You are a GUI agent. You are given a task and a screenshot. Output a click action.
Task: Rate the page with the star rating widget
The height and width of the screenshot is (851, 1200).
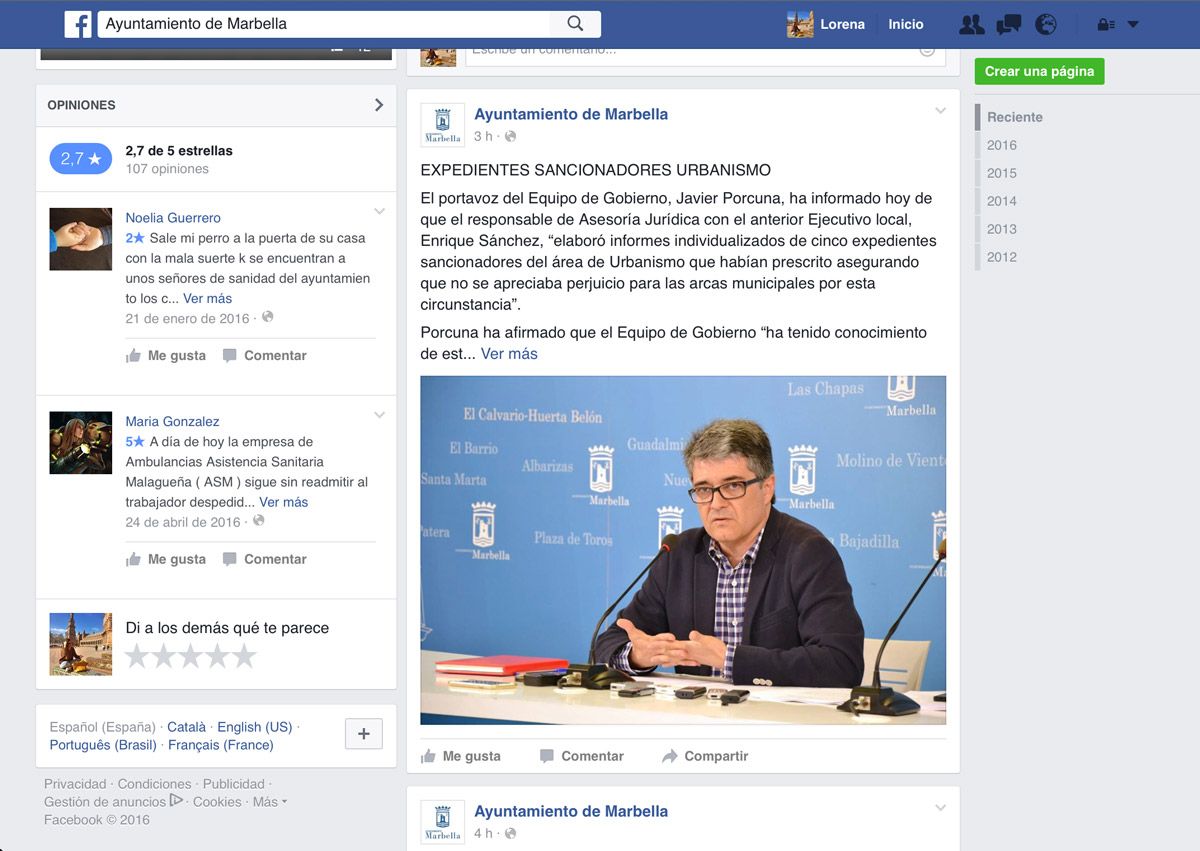[190, 657]
